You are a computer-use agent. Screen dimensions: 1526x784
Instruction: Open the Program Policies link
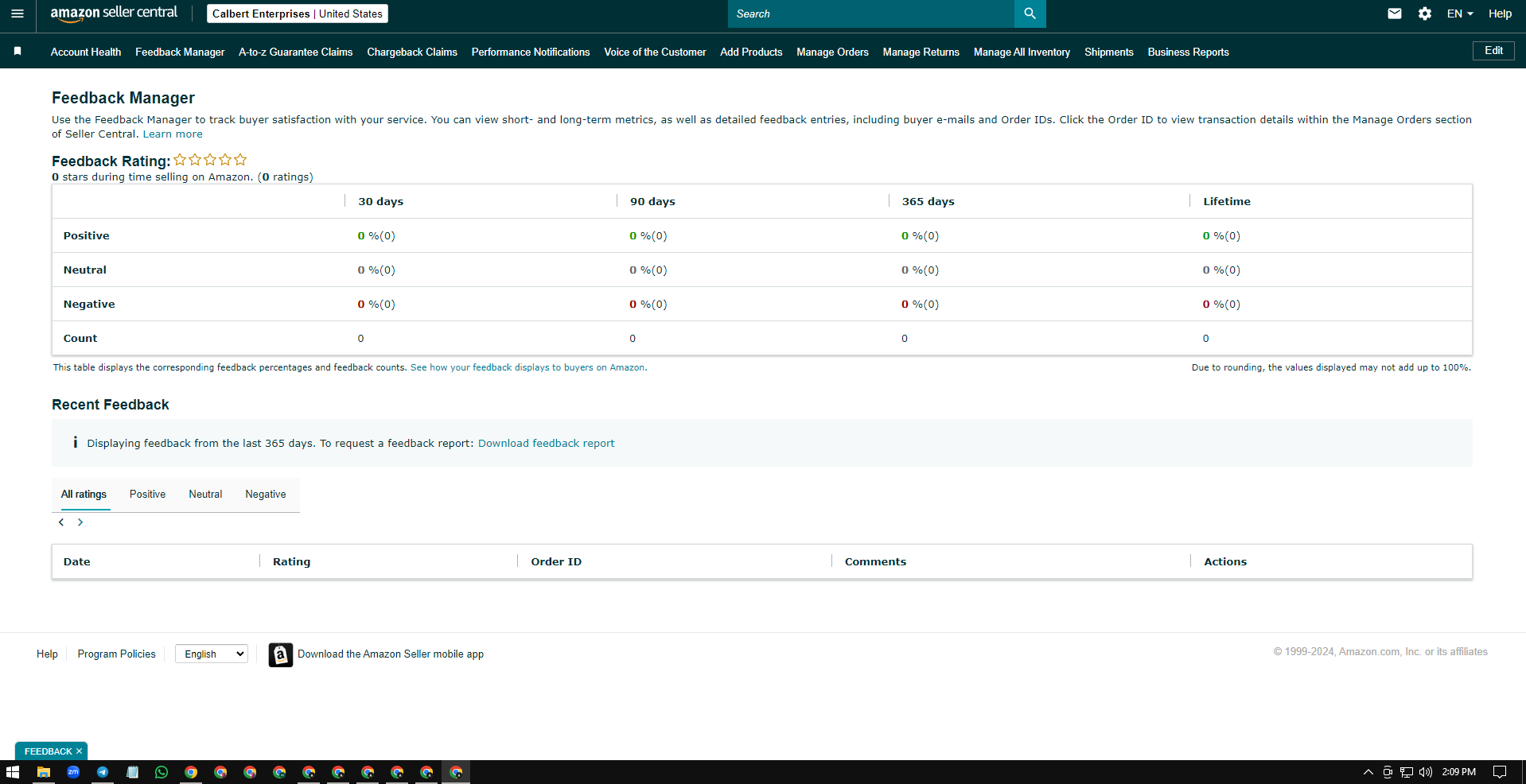(x=116, y=654)
